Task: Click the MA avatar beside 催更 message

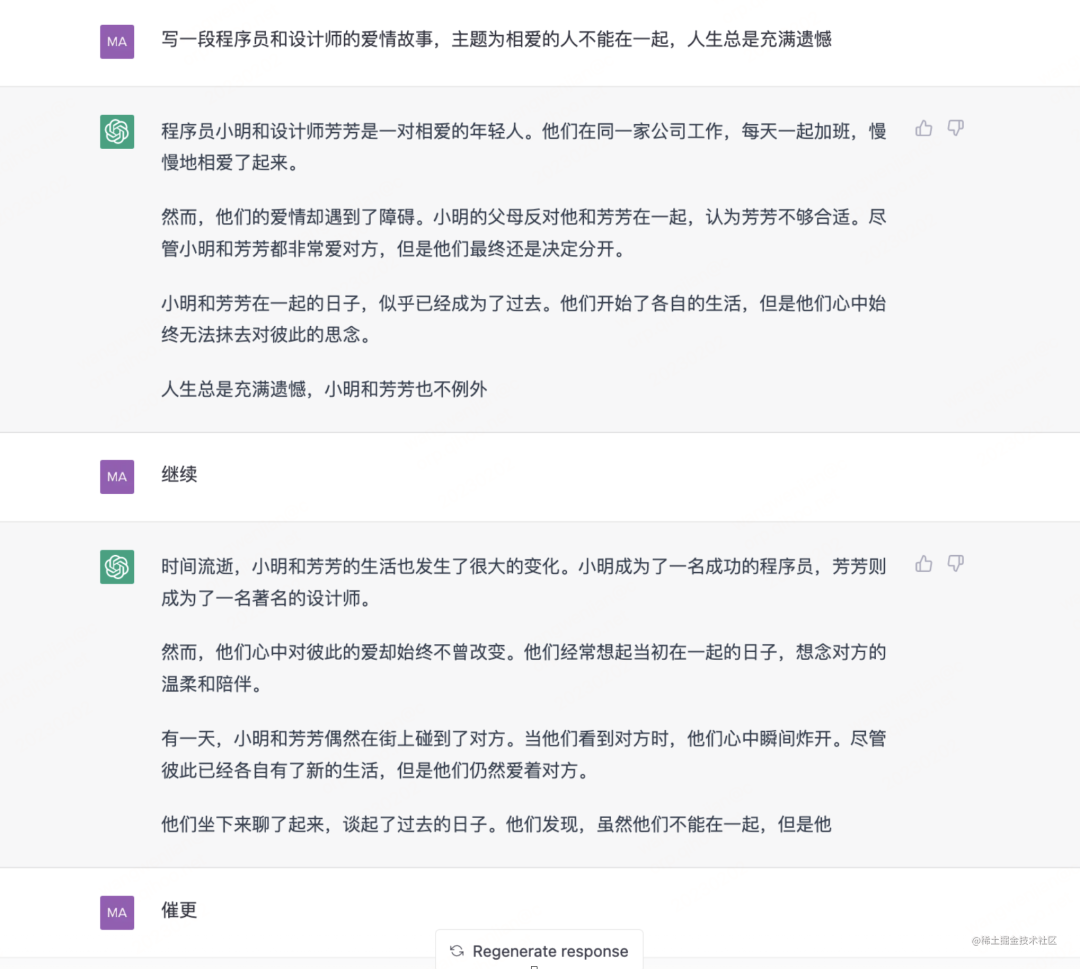Action: (x=117, y=913)
